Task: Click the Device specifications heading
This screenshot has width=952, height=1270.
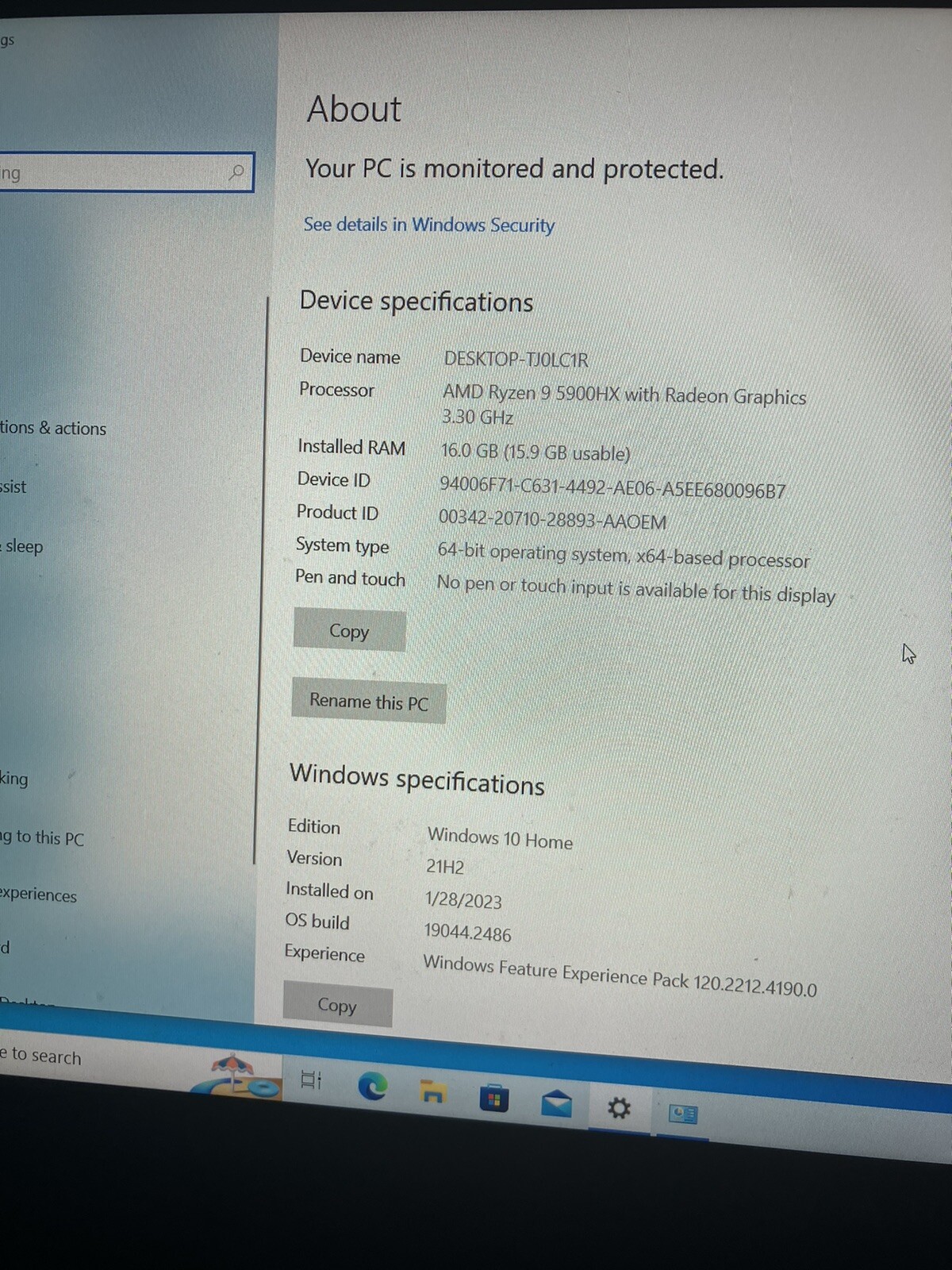Action: [x=416, y=302]
